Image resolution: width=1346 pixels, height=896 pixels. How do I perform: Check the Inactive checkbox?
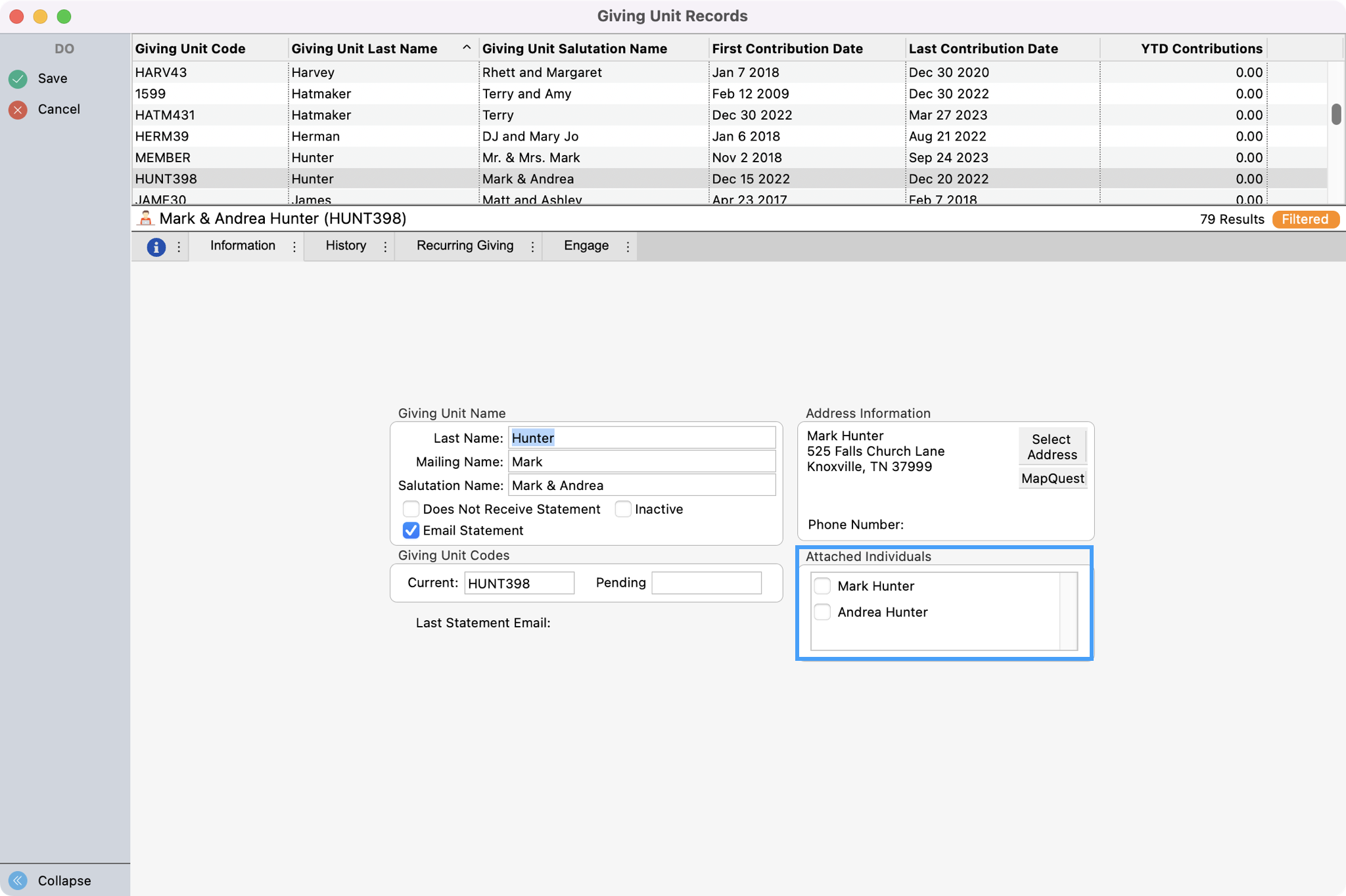click(623, 509)
